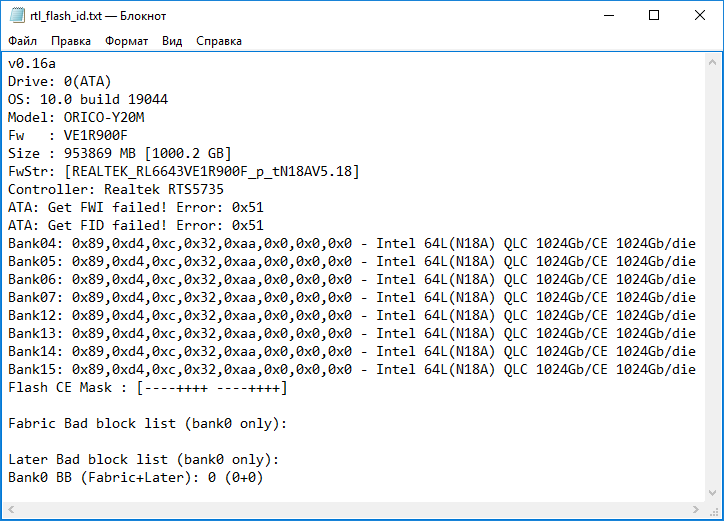Open the Формат menu

coord(127,41)
